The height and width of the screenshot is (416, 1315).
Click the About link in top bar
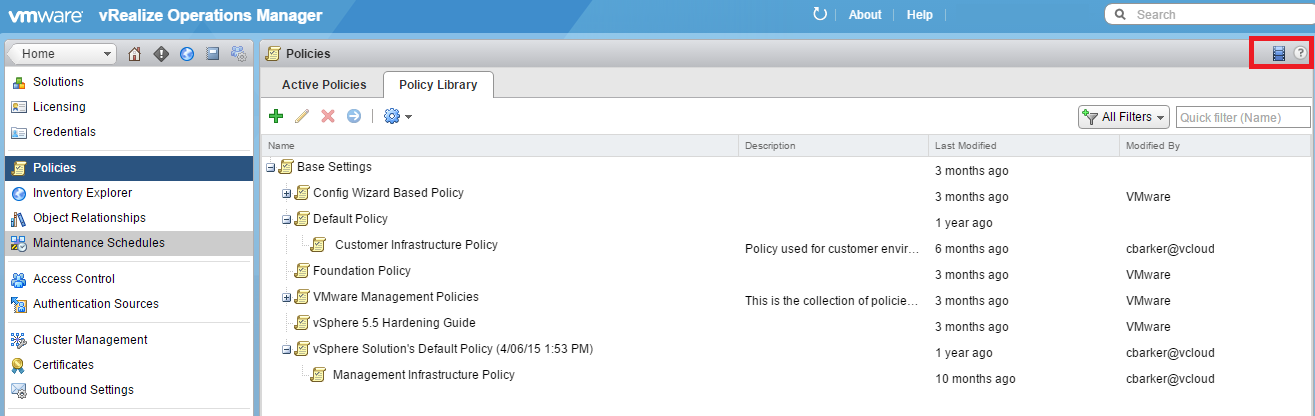point(865,15)
